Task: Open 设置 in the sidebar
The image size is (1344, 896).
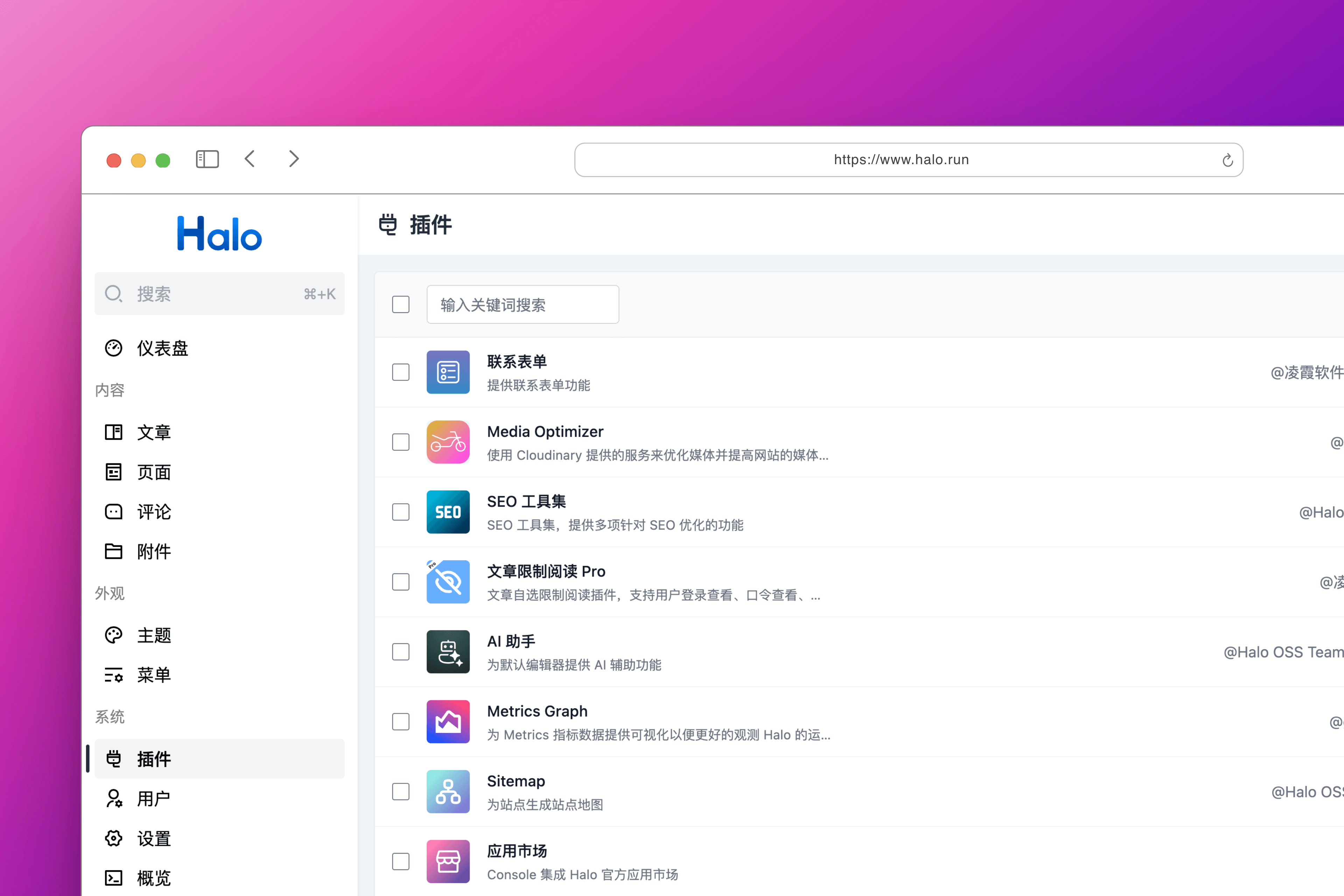Action: (219, 838)
